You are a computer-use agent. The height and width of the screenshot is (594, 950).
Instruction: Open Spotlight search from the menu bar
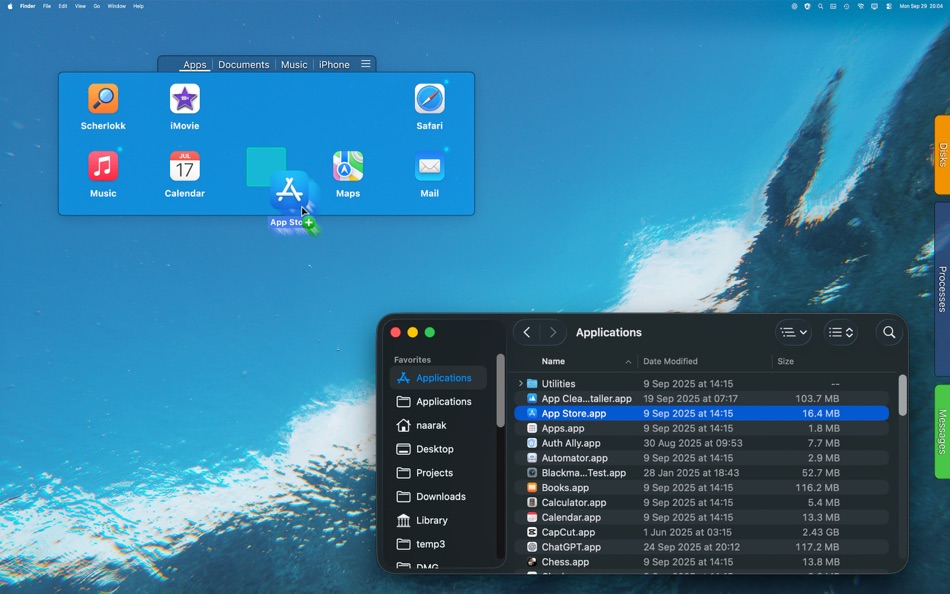click(x=820, y=6)
